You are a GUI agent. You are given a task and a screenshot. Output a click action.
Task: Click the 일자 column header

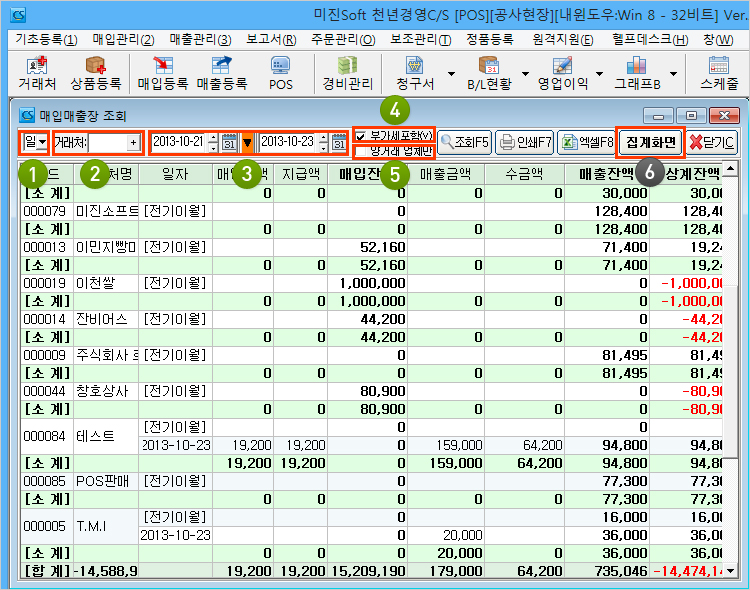tap(175, 174)
